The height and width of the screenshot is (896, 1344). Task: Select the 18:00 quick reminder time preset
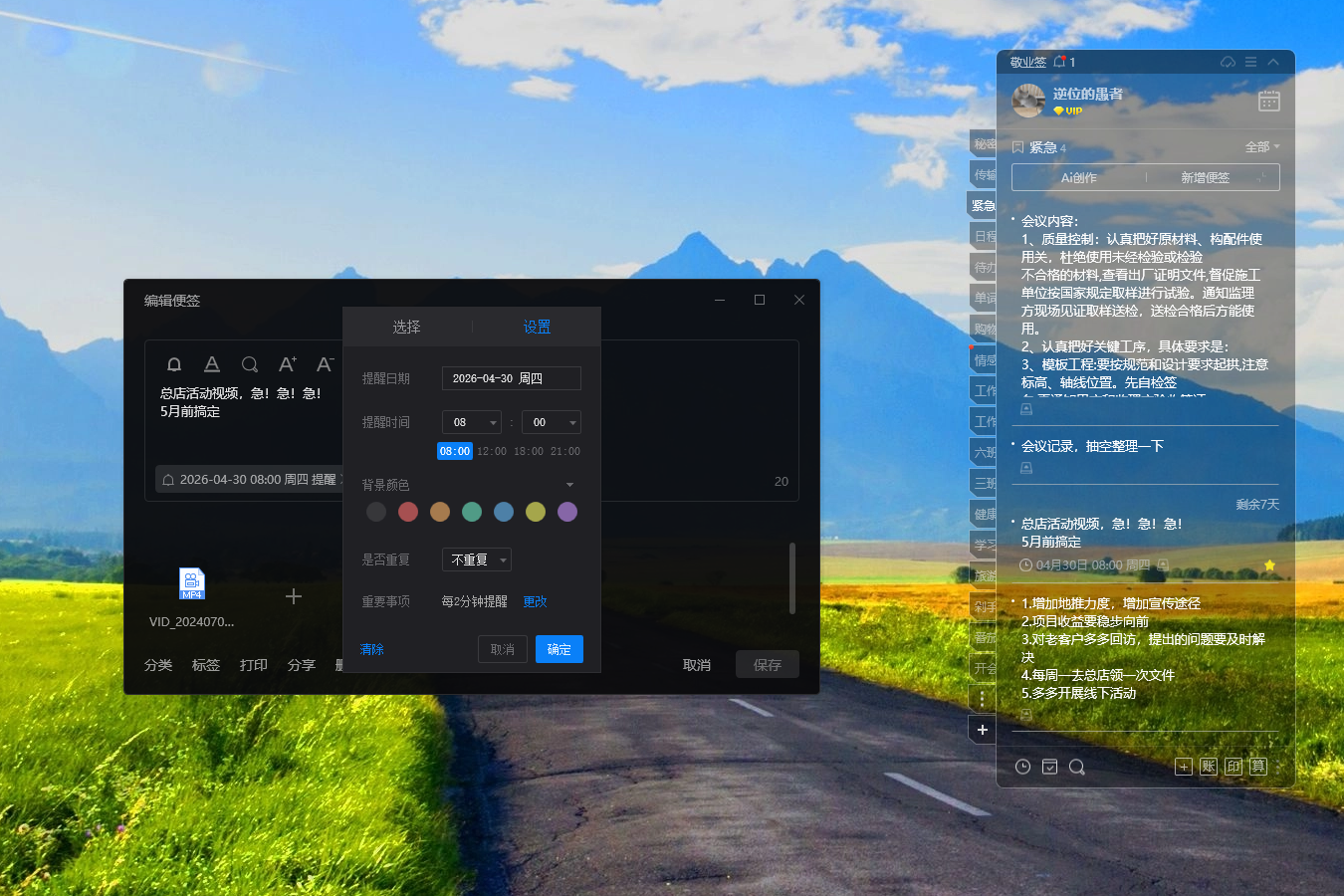[528, 451]
